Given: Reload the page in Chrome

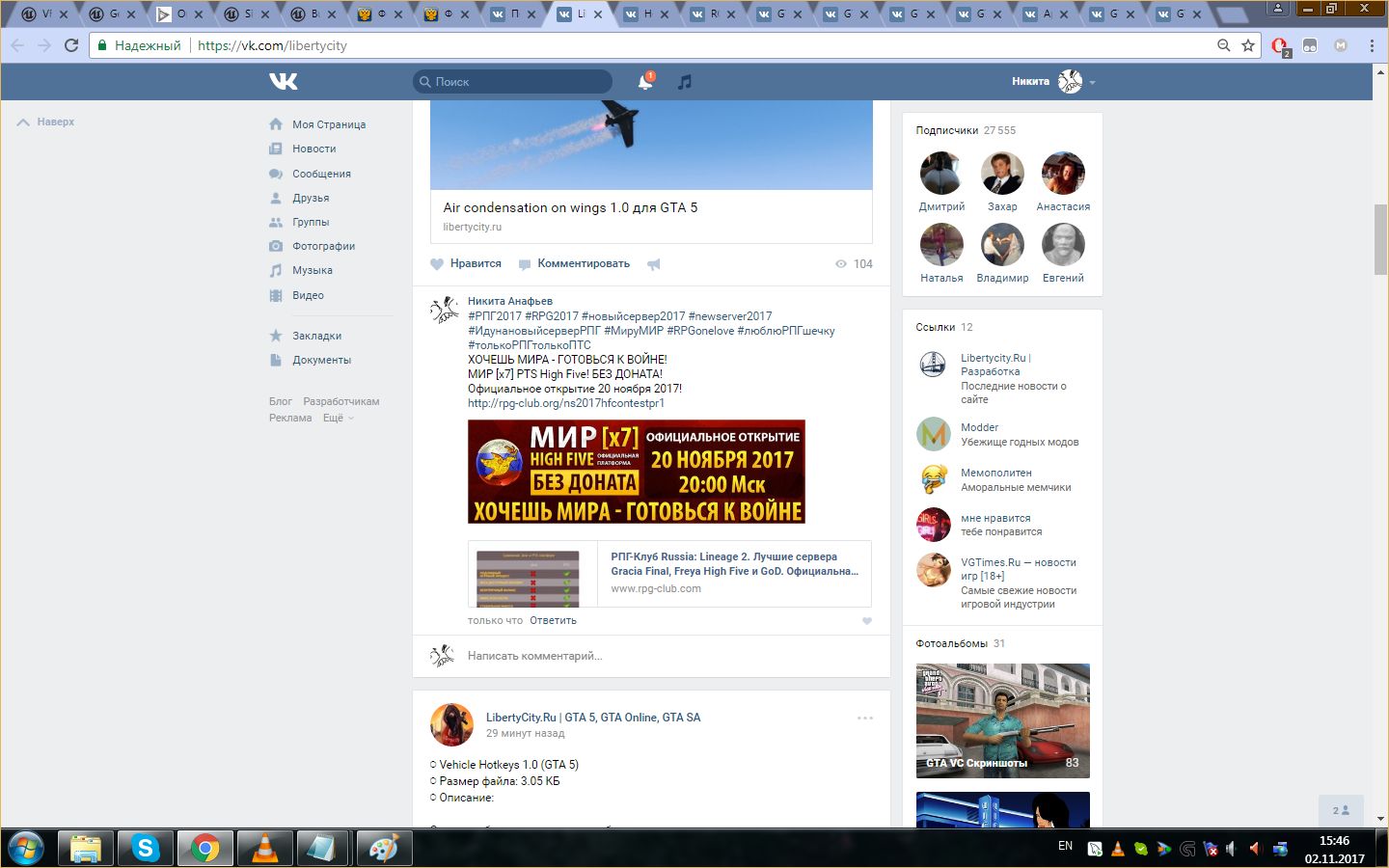Looking at the screenshot, I should pos(71,45).
